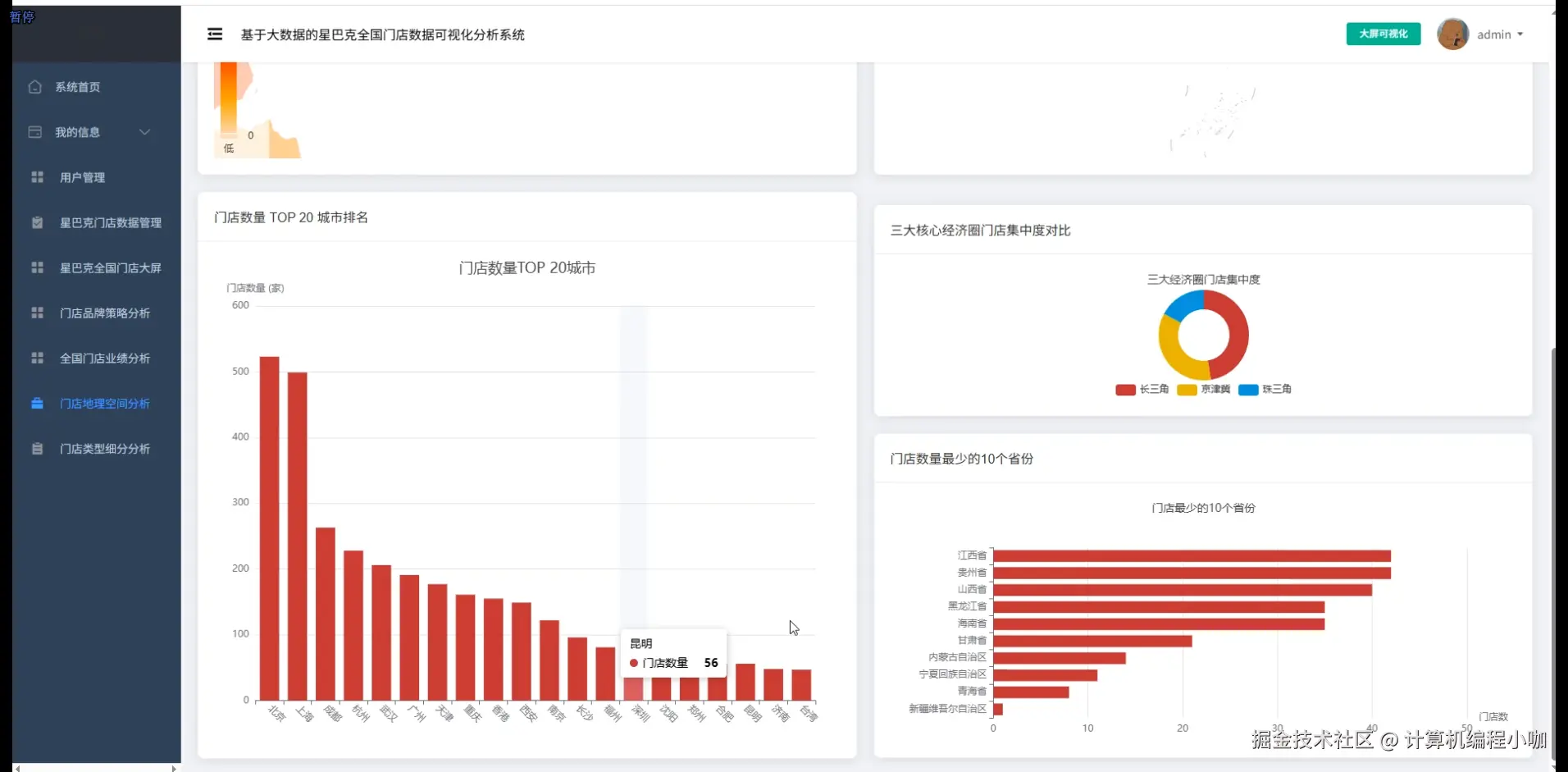Click the 青海省 horizontal bar

pos(1031,692)
